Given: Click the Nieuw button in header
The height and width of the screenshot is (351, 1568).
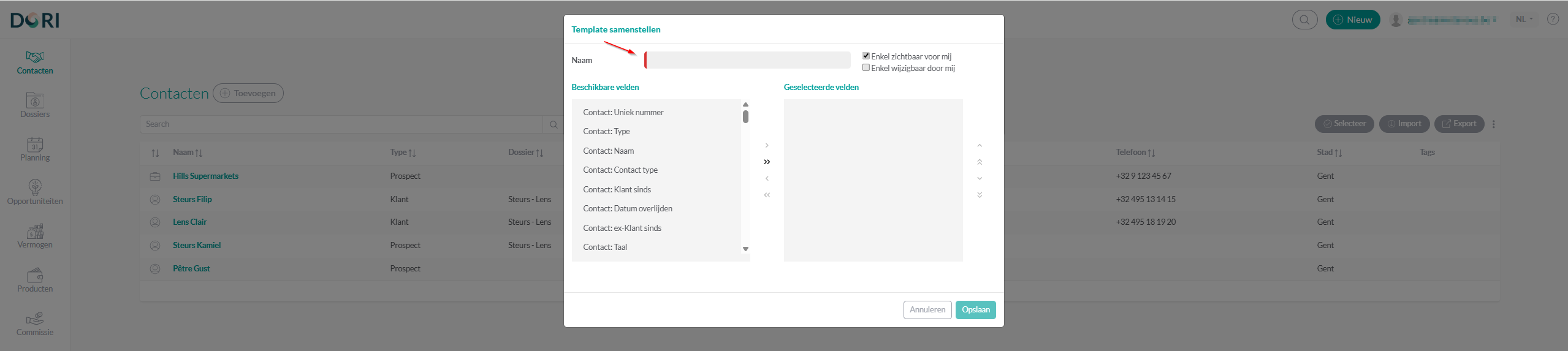Looking at the screenshot, I should point(1353,20).
